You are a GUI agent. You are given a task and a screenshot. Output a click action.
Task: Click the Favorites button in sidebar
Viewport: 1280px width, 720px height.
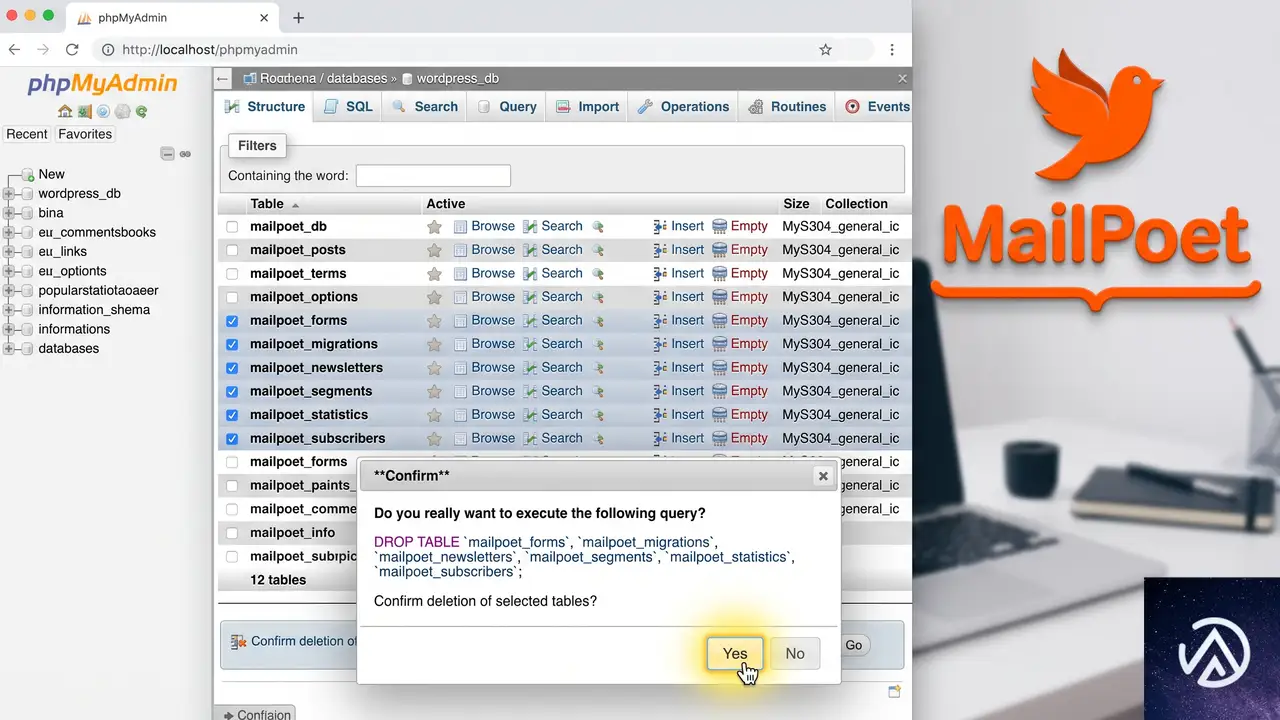click(x=85, y=134)
